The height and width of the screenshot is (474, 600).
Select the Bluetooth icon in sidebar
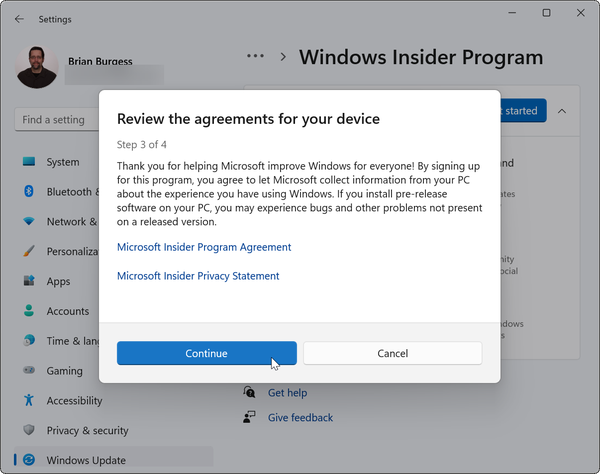(x=29, y=191)
